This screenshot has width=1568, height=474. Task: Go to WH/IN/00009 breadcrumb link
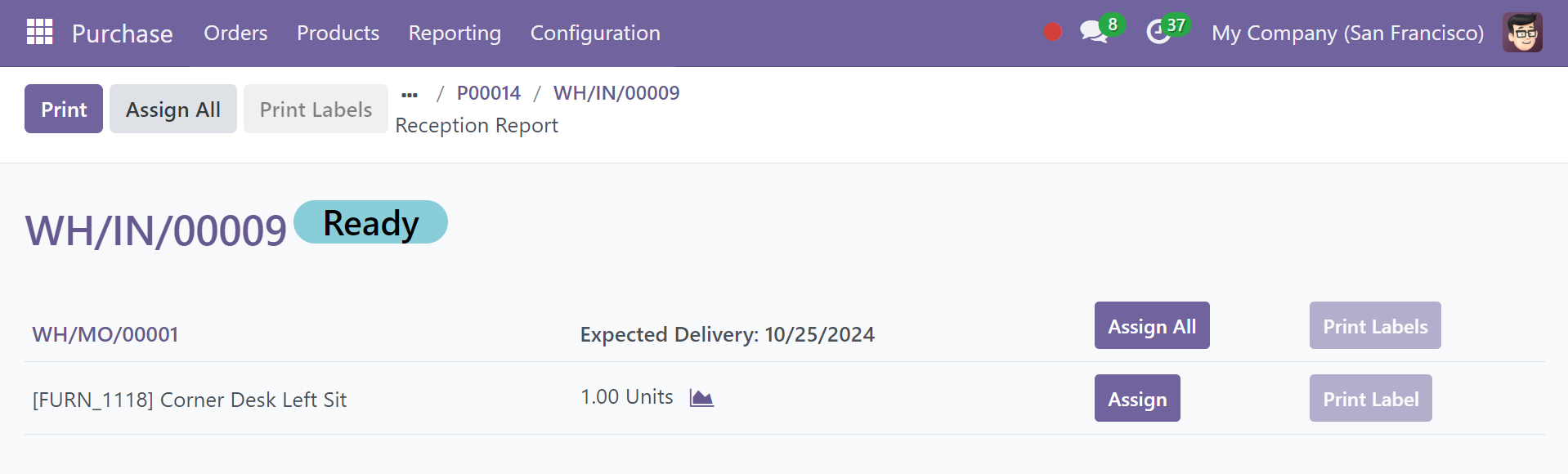[x=616, y=93]
